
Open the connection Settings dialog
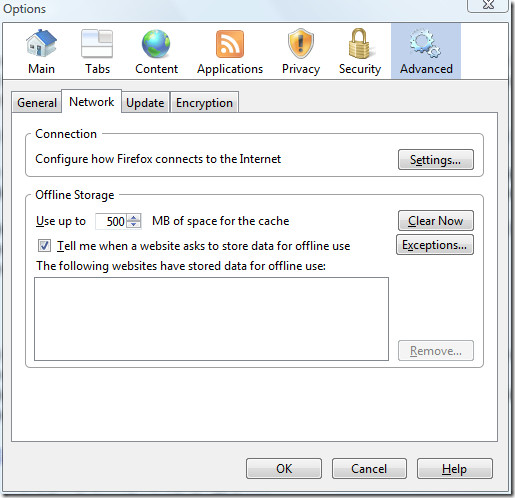point(436,160)
